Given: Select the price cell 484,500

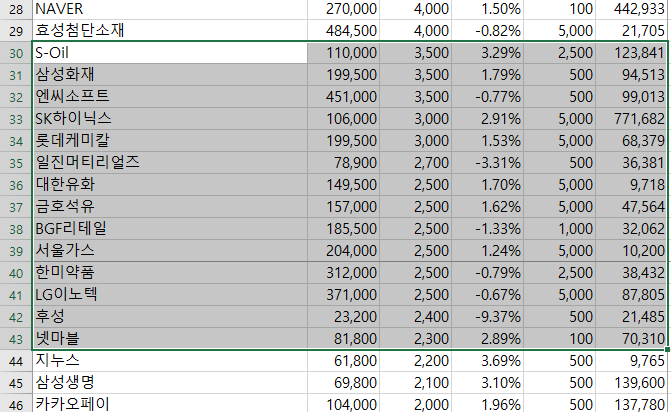Looking at the screenshot, I should pos(343,31).
